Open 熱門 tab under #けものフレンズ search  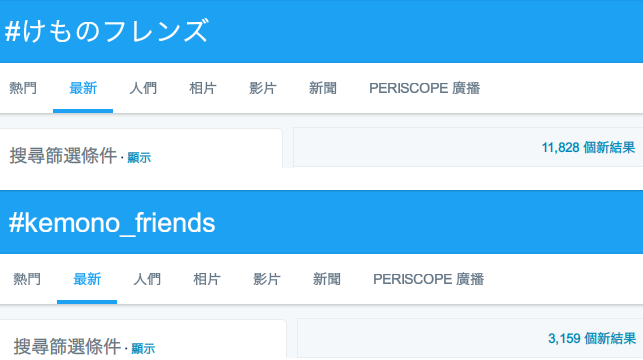(23, 88)
